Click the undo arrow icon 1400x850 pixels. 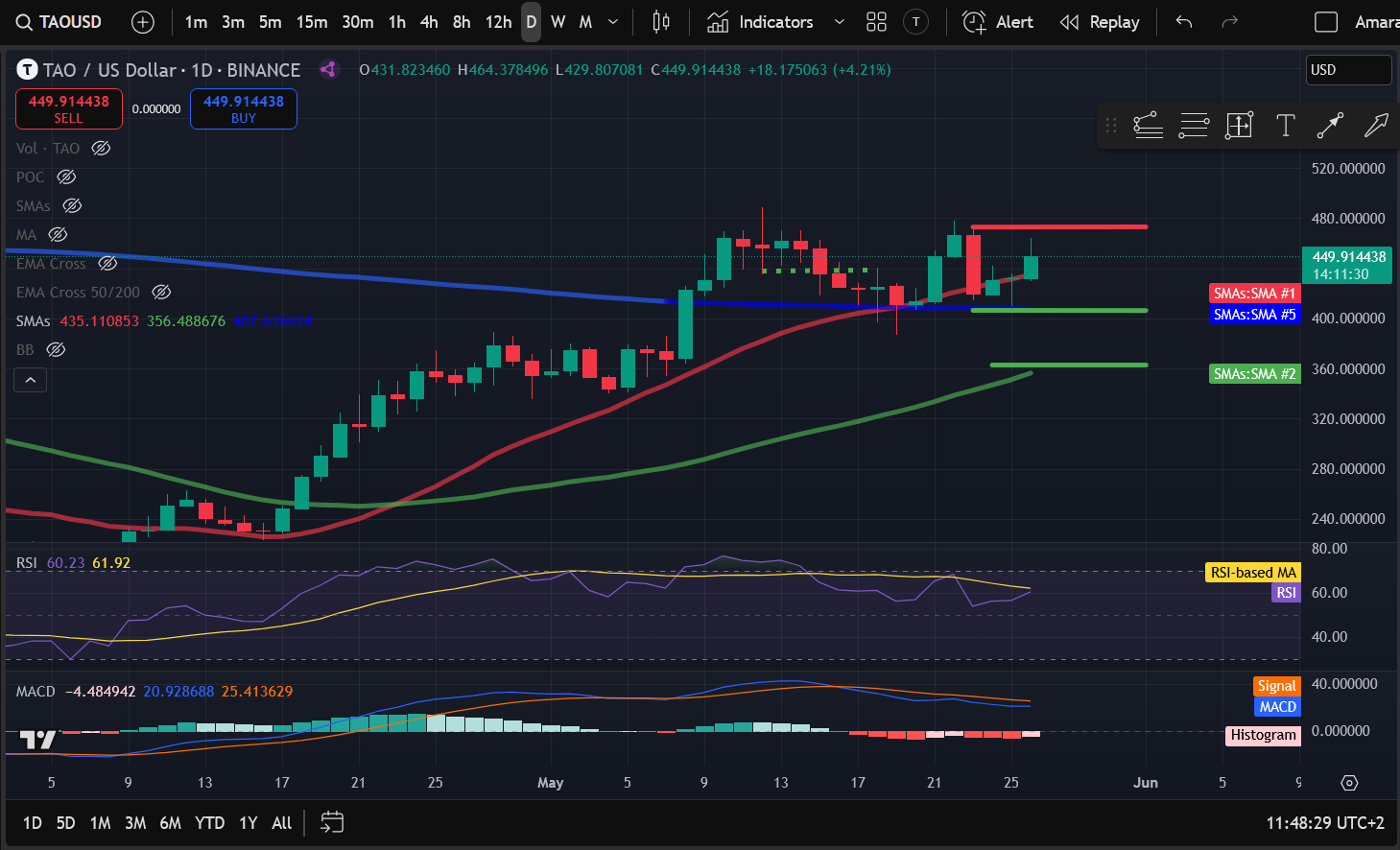[1184, 22]
